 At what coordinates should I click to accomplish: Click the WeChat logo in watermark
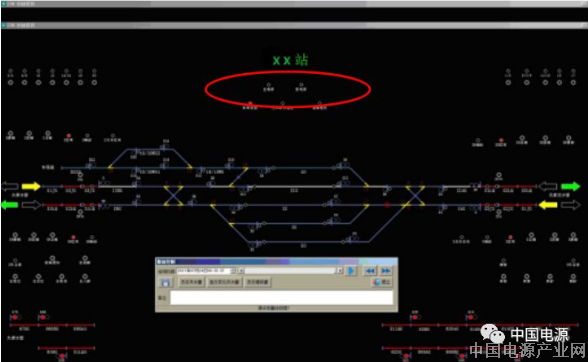pyautogui.click(x=492, y=333)
